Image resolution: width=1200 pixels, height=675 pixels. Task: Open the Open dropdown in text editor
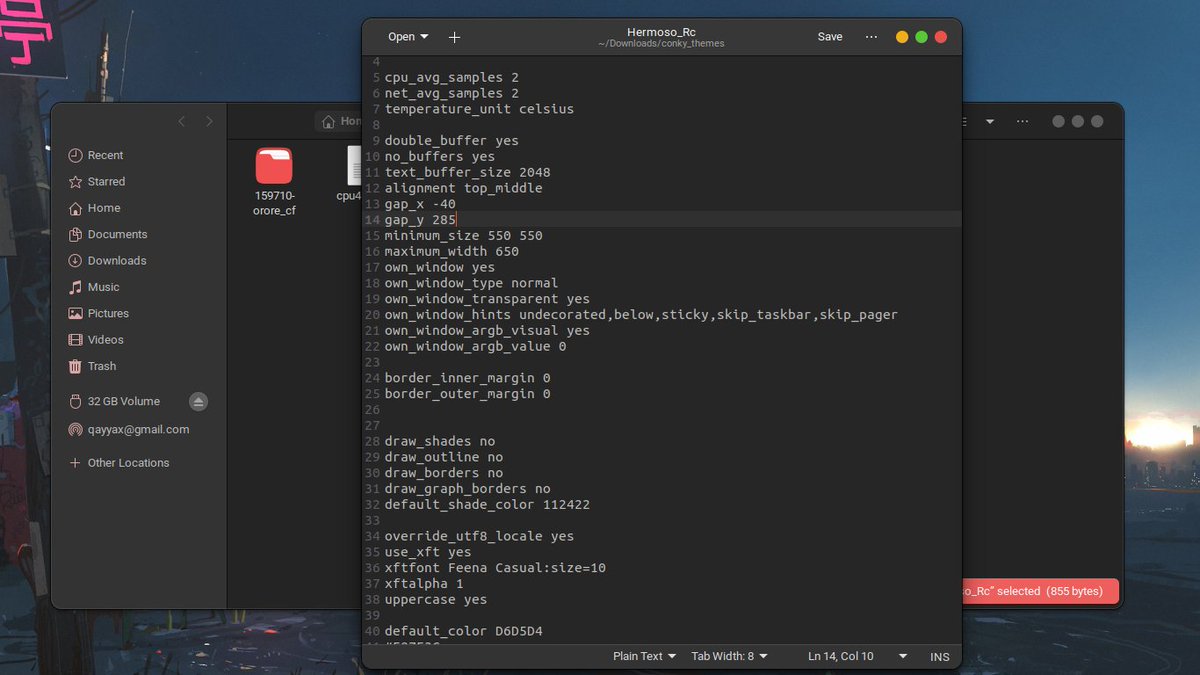(408, 37)
